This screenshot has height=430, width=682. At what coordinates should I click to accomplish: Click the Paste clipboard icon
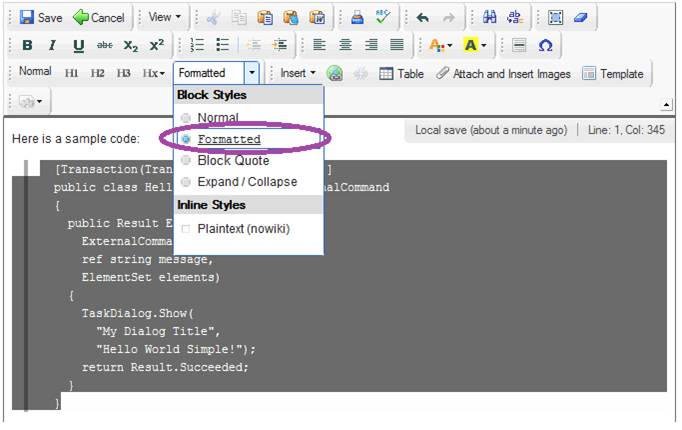pos(265,18)
